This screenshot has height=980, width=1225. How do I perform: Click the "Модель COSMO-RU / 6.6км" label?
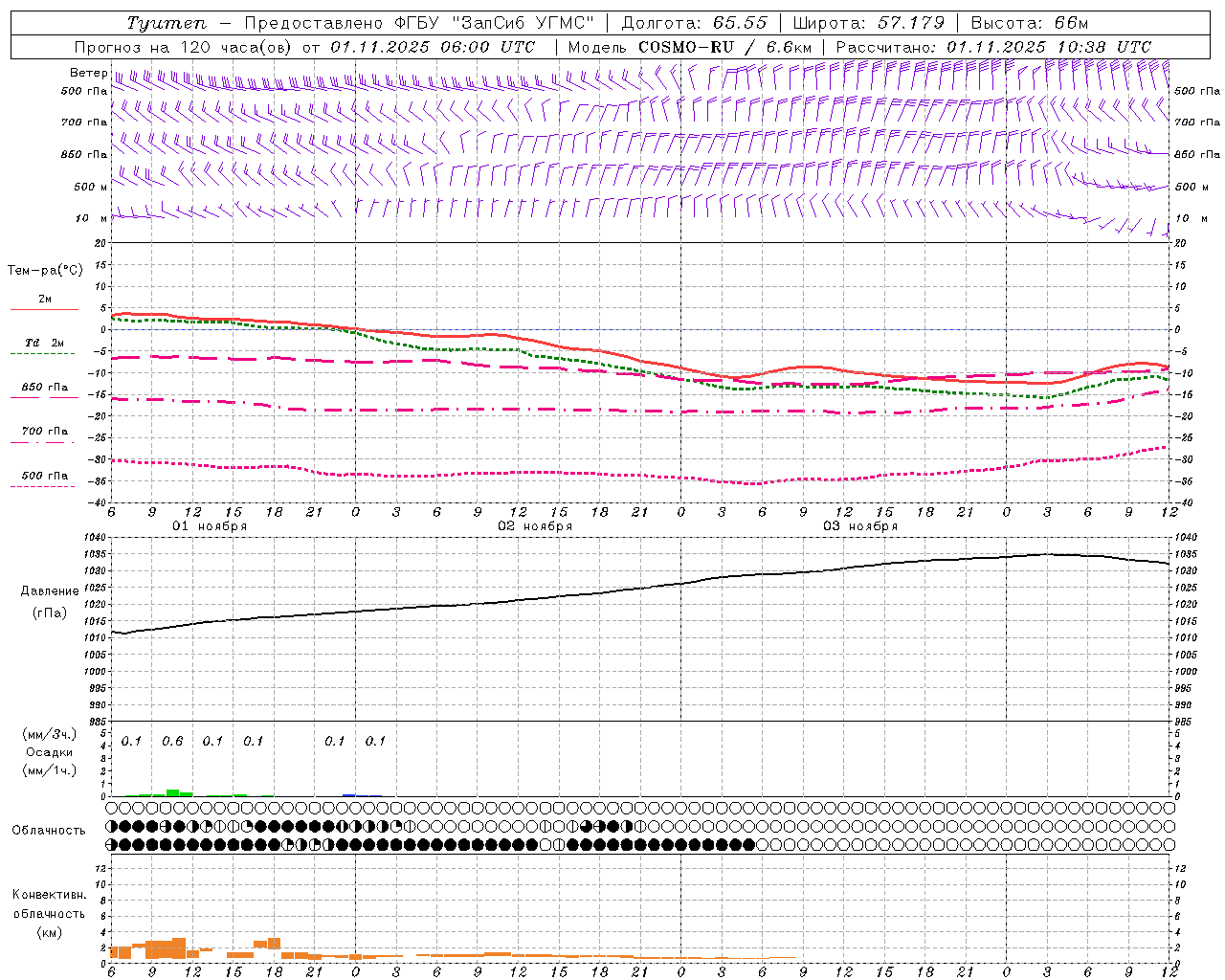tap(690, 47)
